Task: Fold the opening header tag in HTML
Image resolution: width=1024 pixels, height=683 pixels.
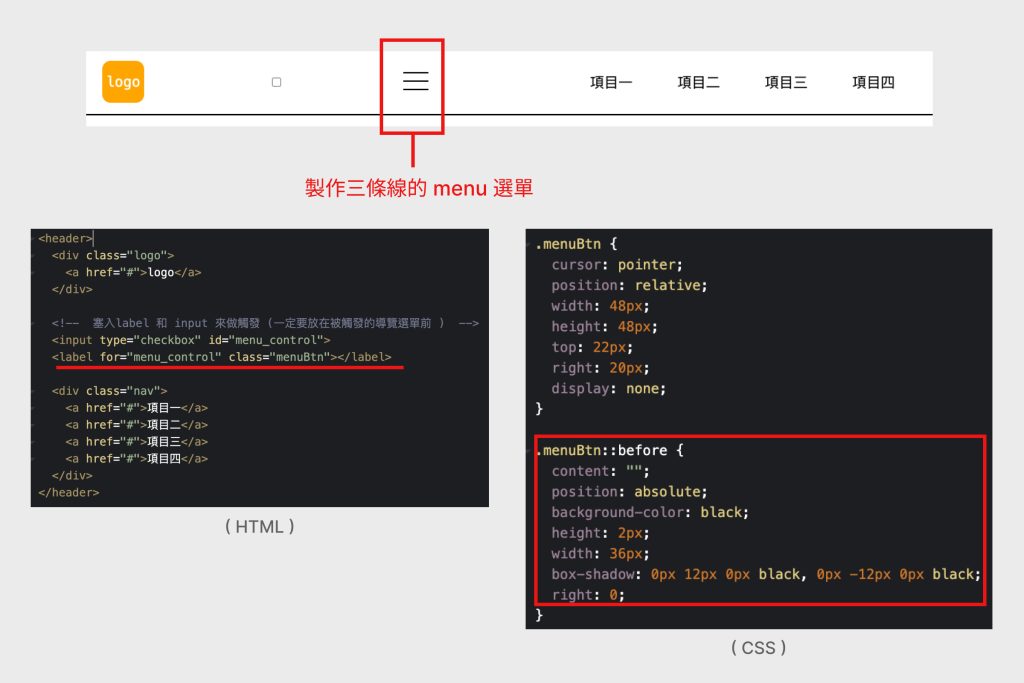Action: tap(35, 239)
